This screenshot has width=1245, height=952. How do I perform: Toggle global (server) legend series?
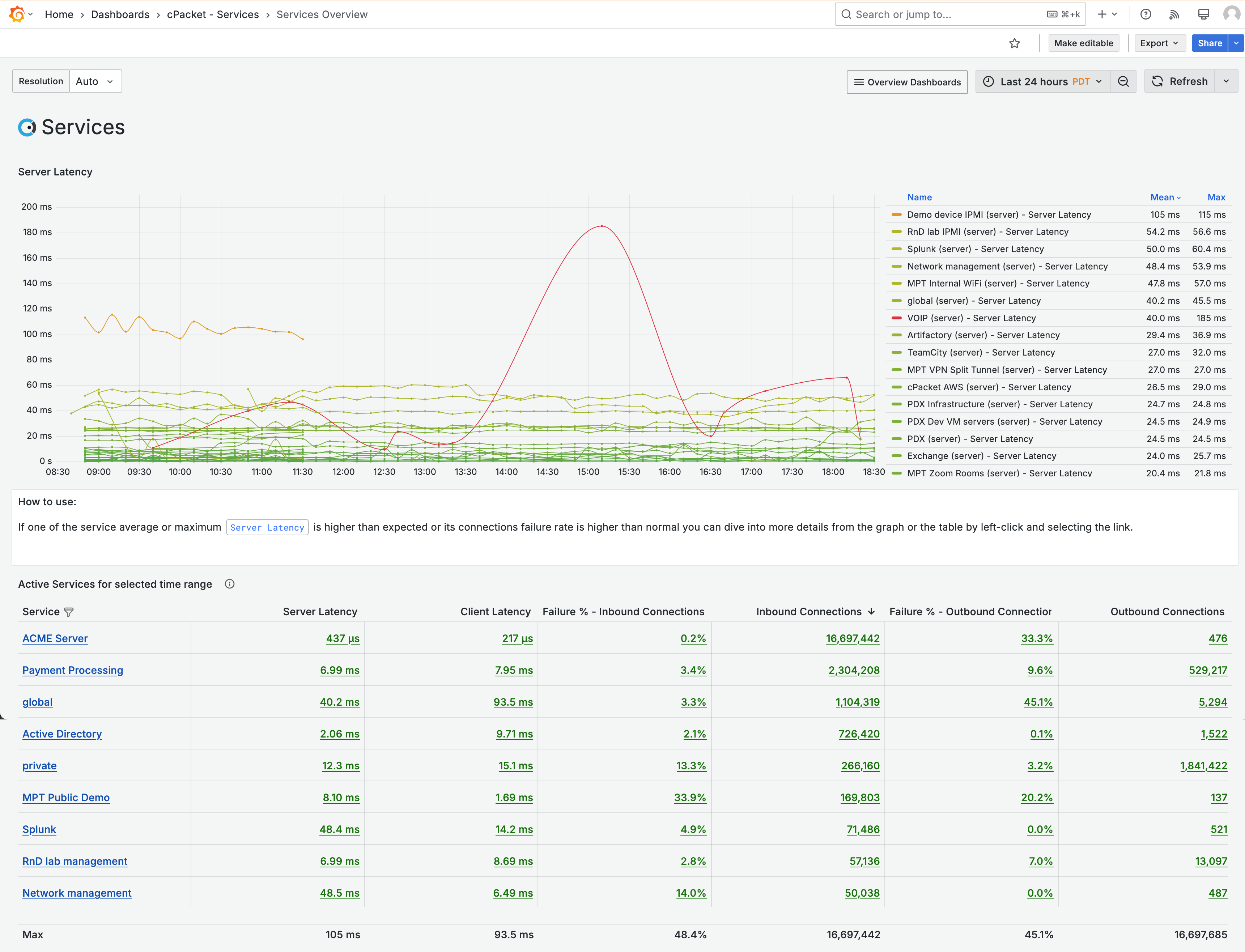click(974, 301)
